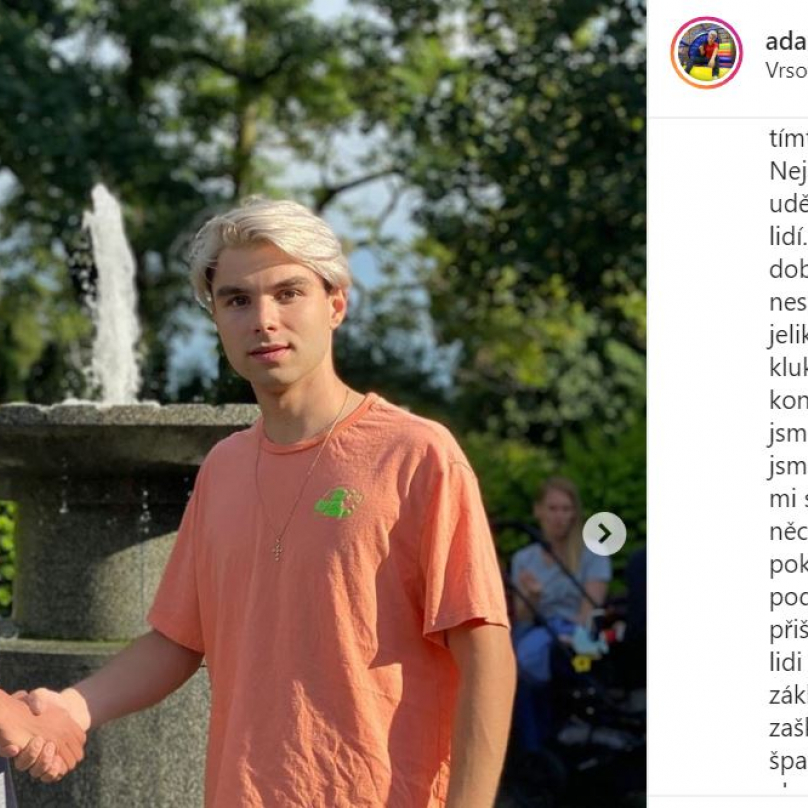808x808 pixels.
Task: Click the caption line beginning with "zaš"
Action: [788, 729]
